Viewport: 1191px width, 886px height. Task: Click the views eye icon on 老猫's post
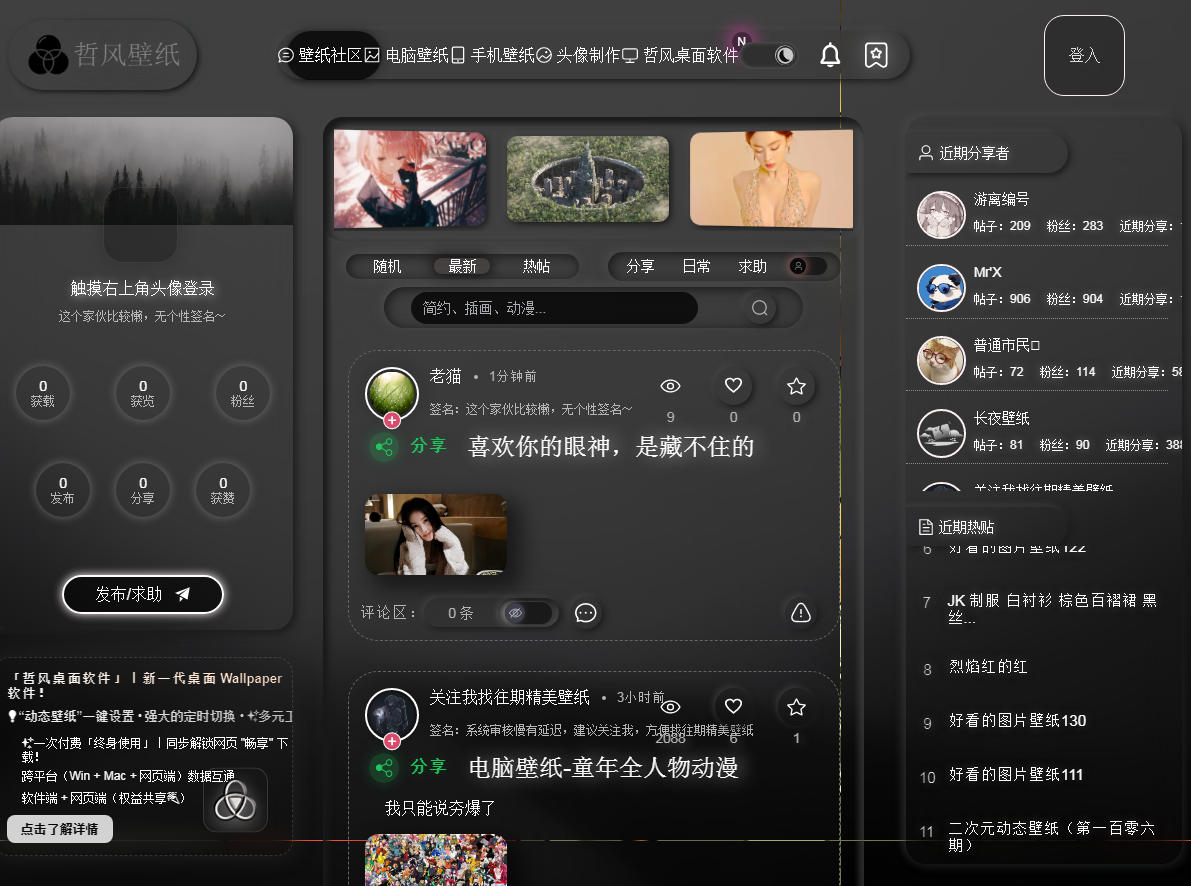click(x=670, y=386)
